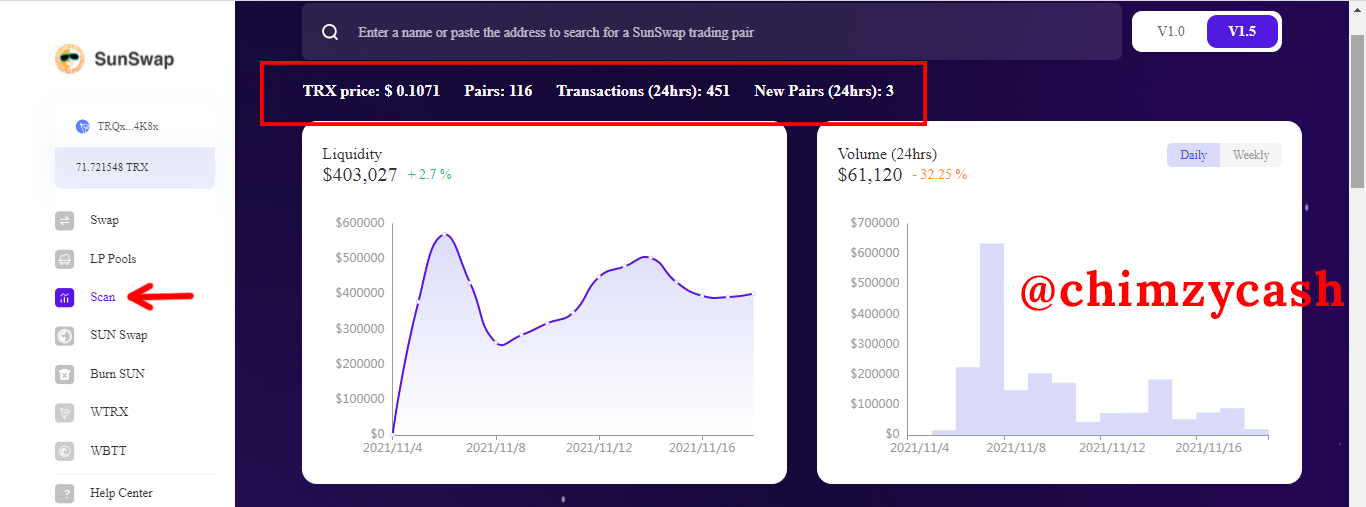
Task: Click the SunSwap brand name text
Action: [134, 59]
